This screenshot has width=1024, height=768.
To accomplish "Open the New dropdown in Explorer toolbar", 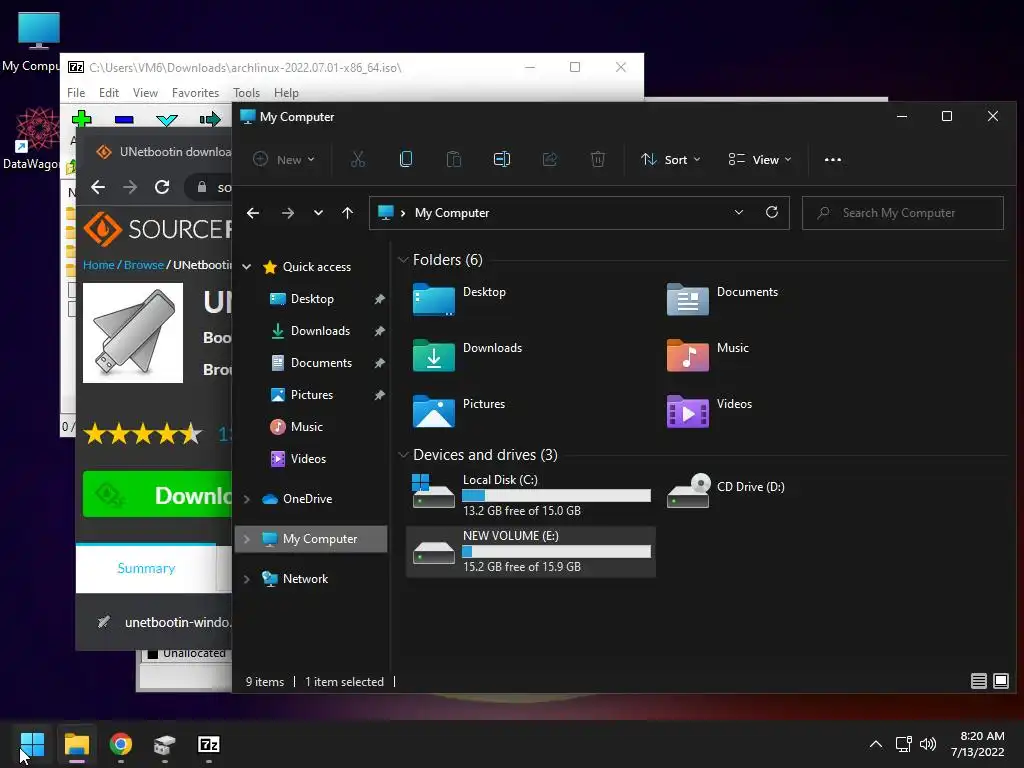I will click(x=284, y=159).
